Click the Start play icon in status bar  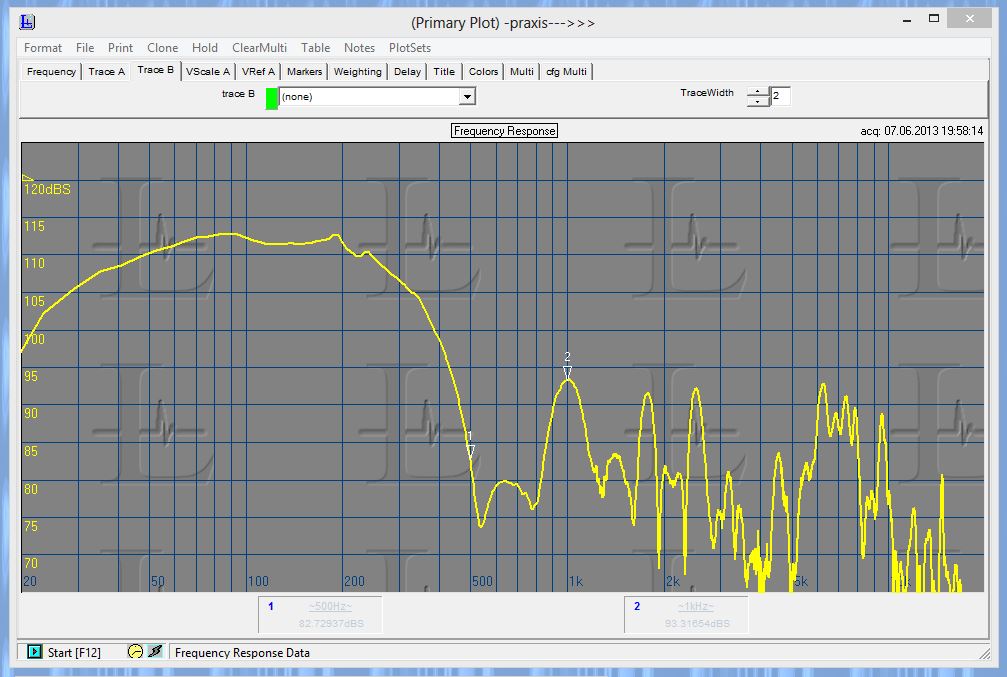[34, 652]
